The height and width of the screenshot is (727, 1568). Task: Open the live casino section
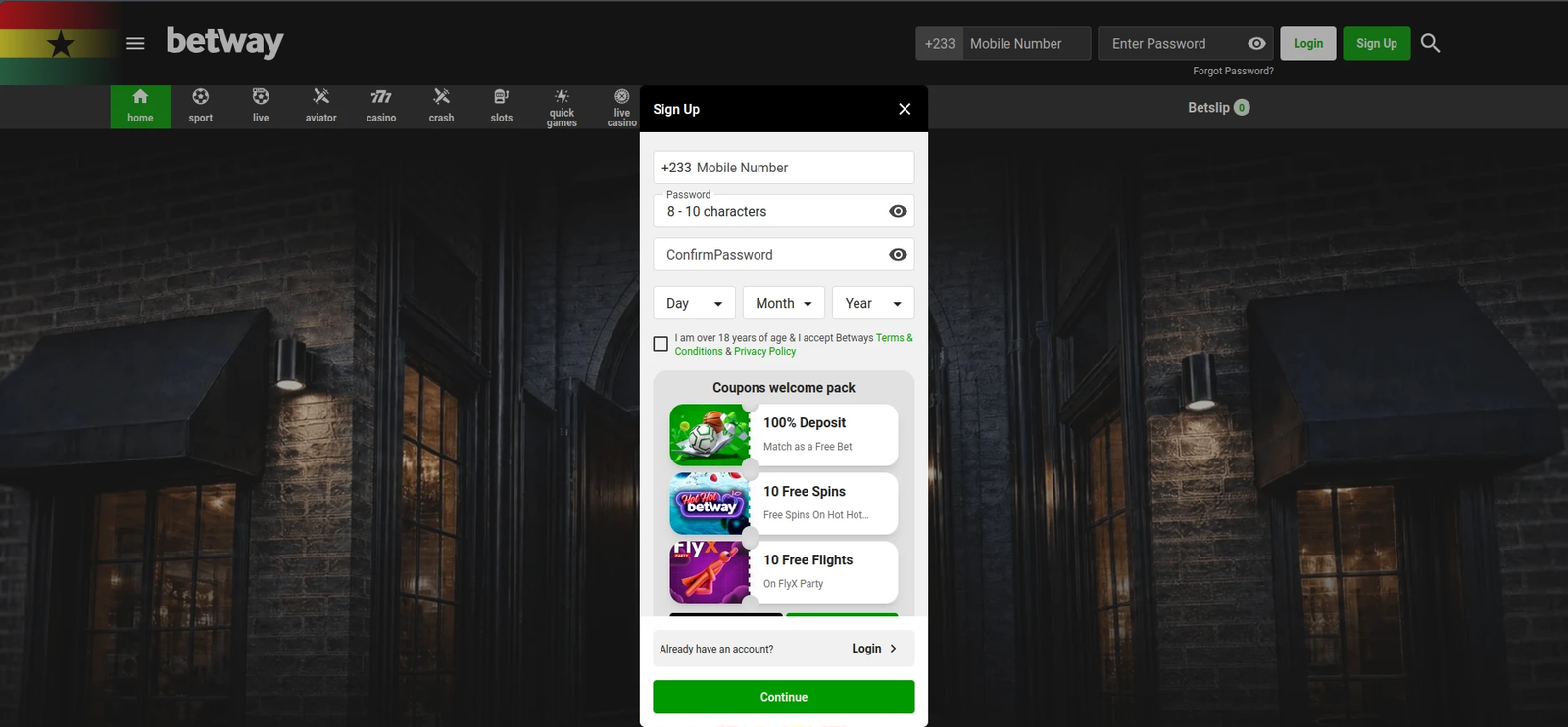tap(621, 107)
